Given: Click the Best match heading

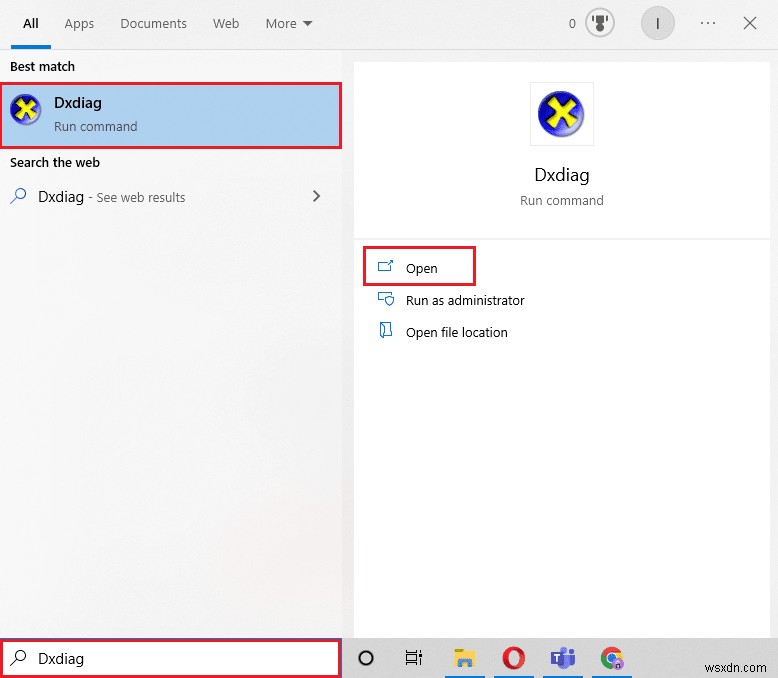Looking at the screenshot, I should [x=42, y=67].
